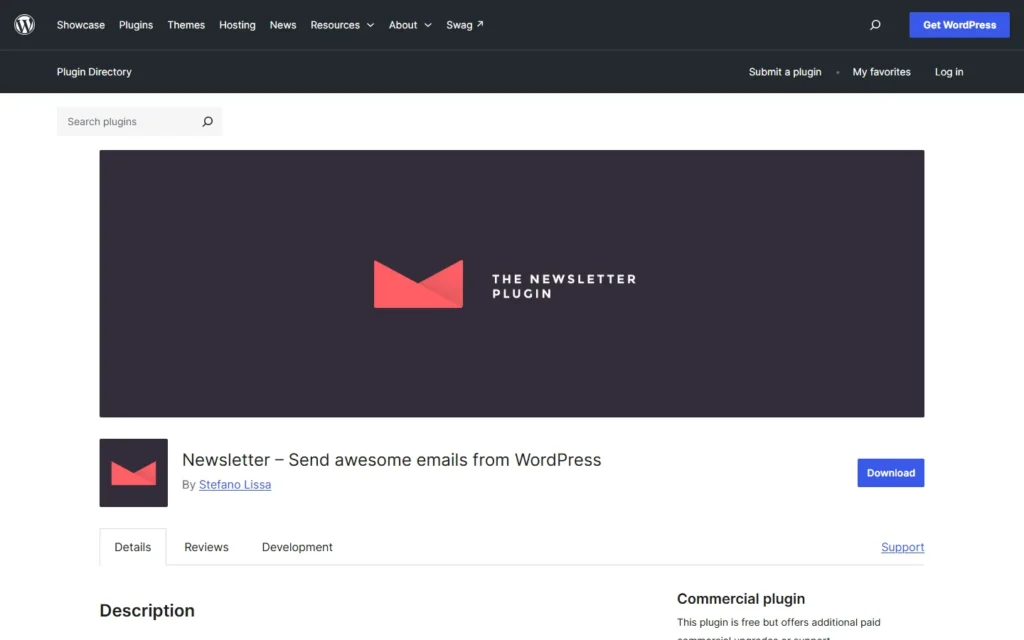Viewport: 1024px width, 640px height.
Task: Open the Support link
Action: click(902, 547)
